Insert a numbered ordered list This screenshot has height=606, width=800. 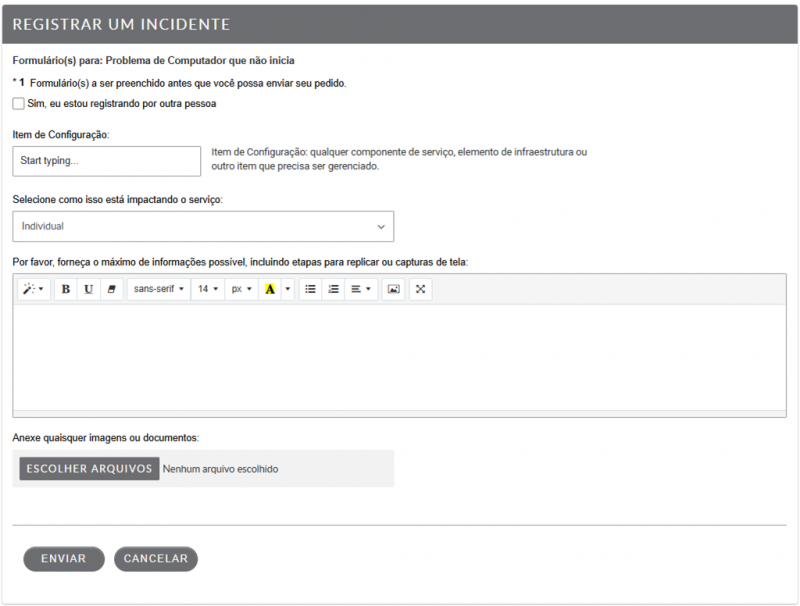coord(333,289)
